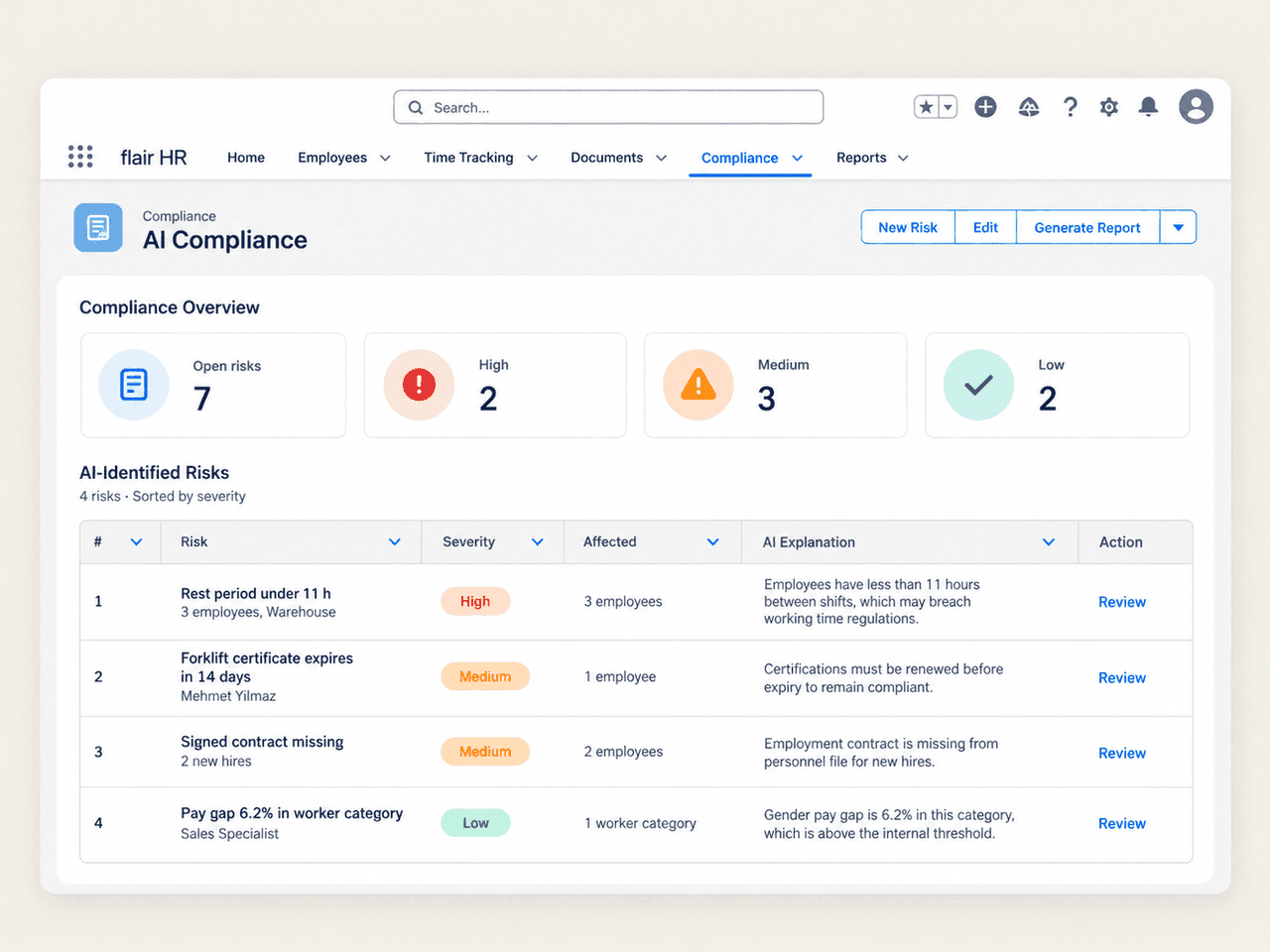The height and width of the screenshot is (952, 1270).
Task: Expand the Time Tracking tab chevron
Action: [532, 158]
